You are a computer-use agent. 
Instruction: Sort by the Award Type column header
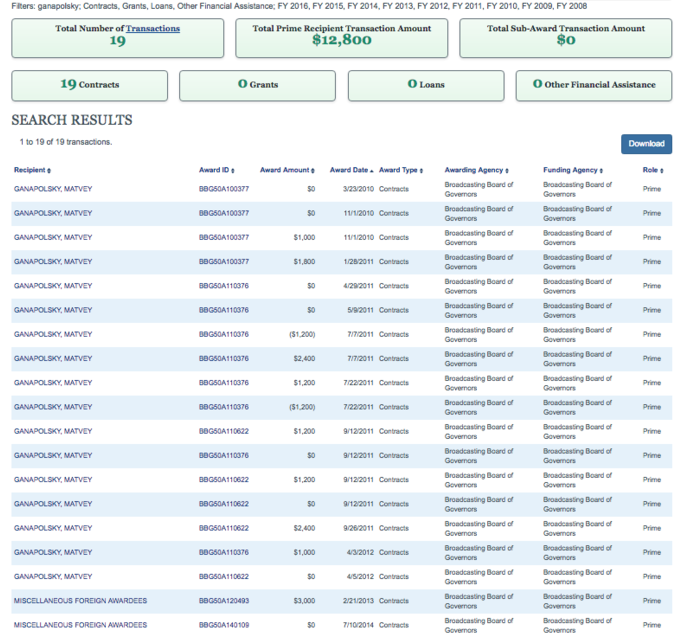pos(401,170)
